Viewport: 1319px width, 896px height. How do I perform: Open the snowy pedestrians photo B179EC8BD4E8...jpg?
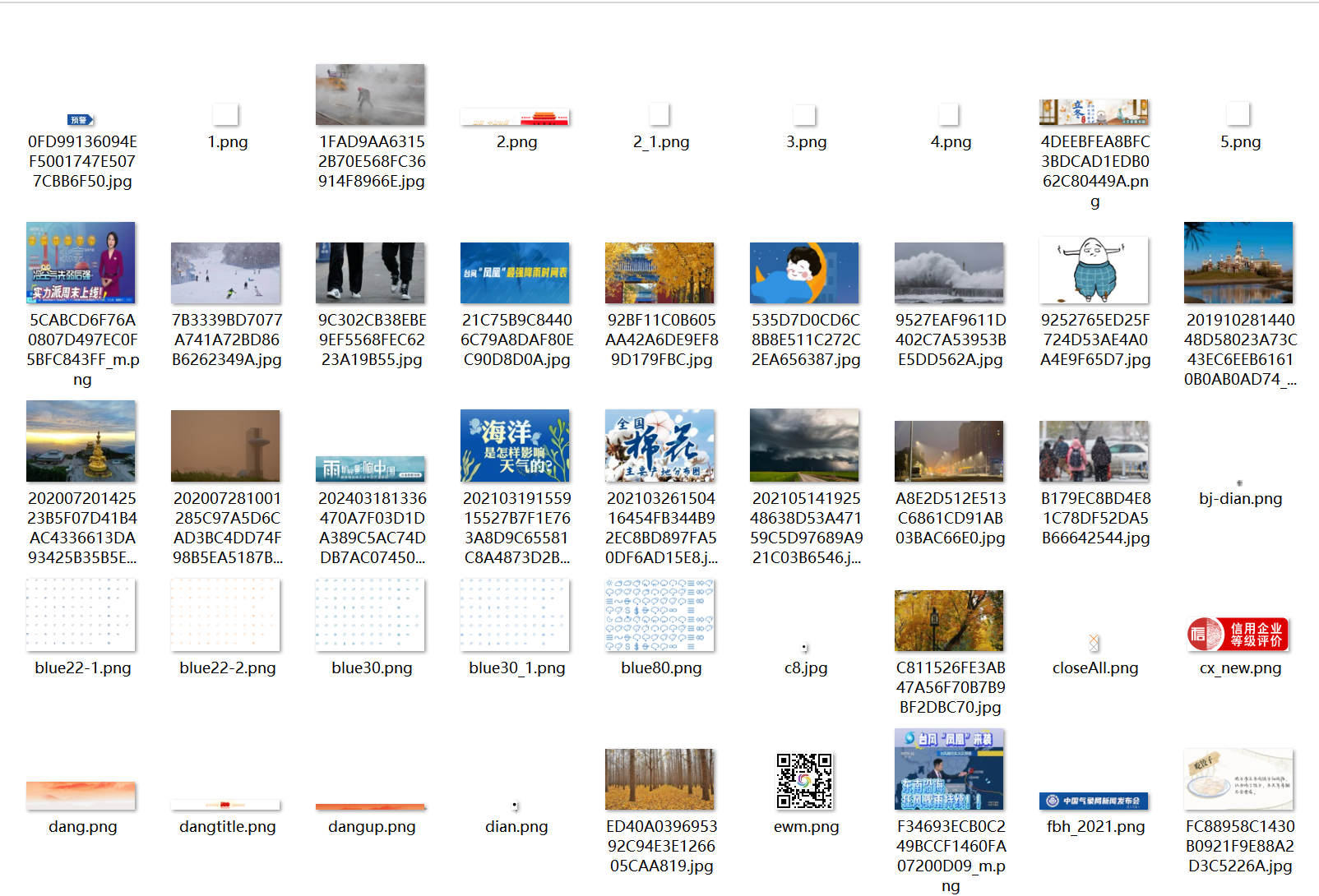tap(1094, 451)
